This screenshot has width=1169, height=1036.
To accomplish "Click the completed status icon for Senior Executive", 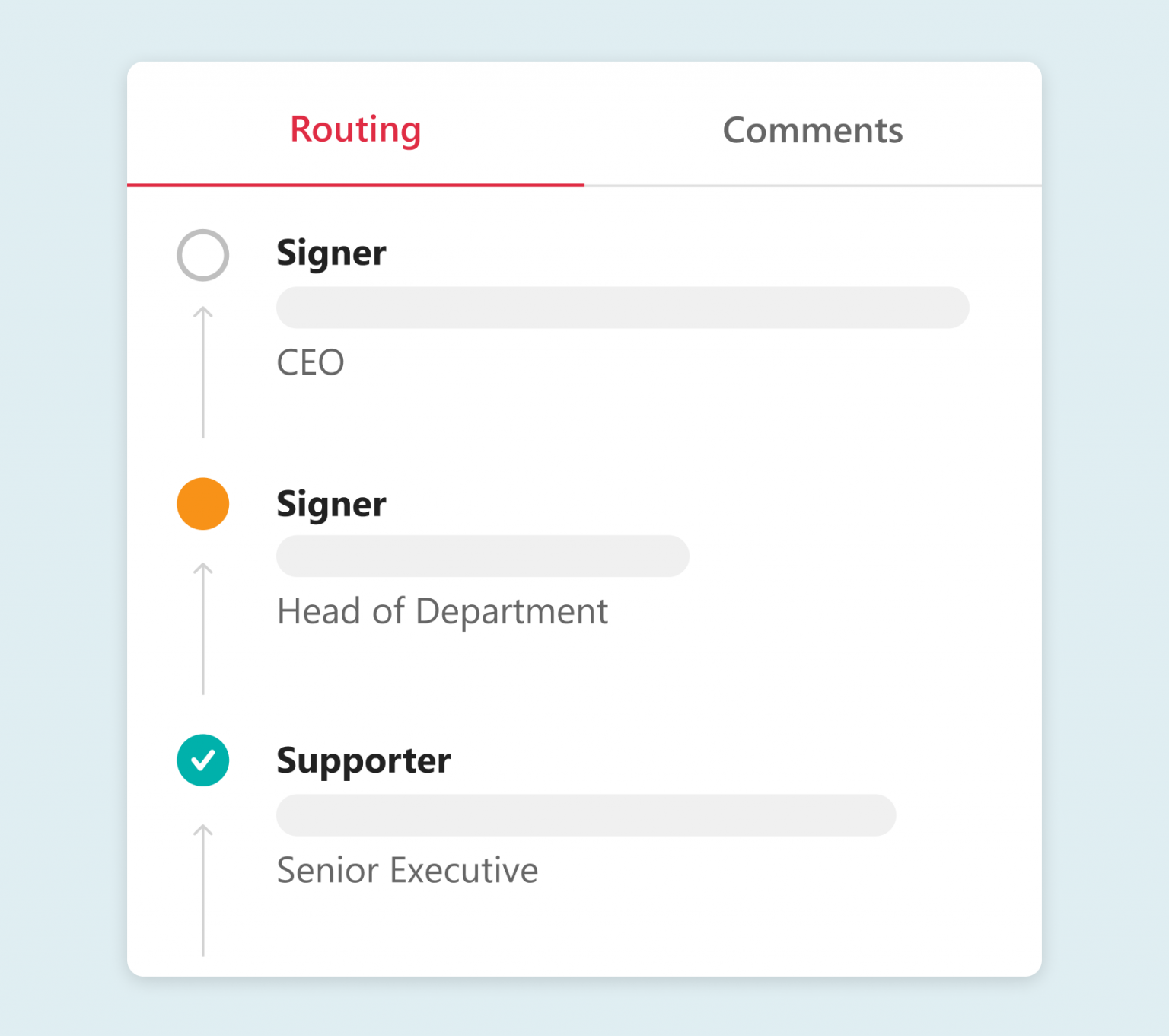I will point(202,760).
